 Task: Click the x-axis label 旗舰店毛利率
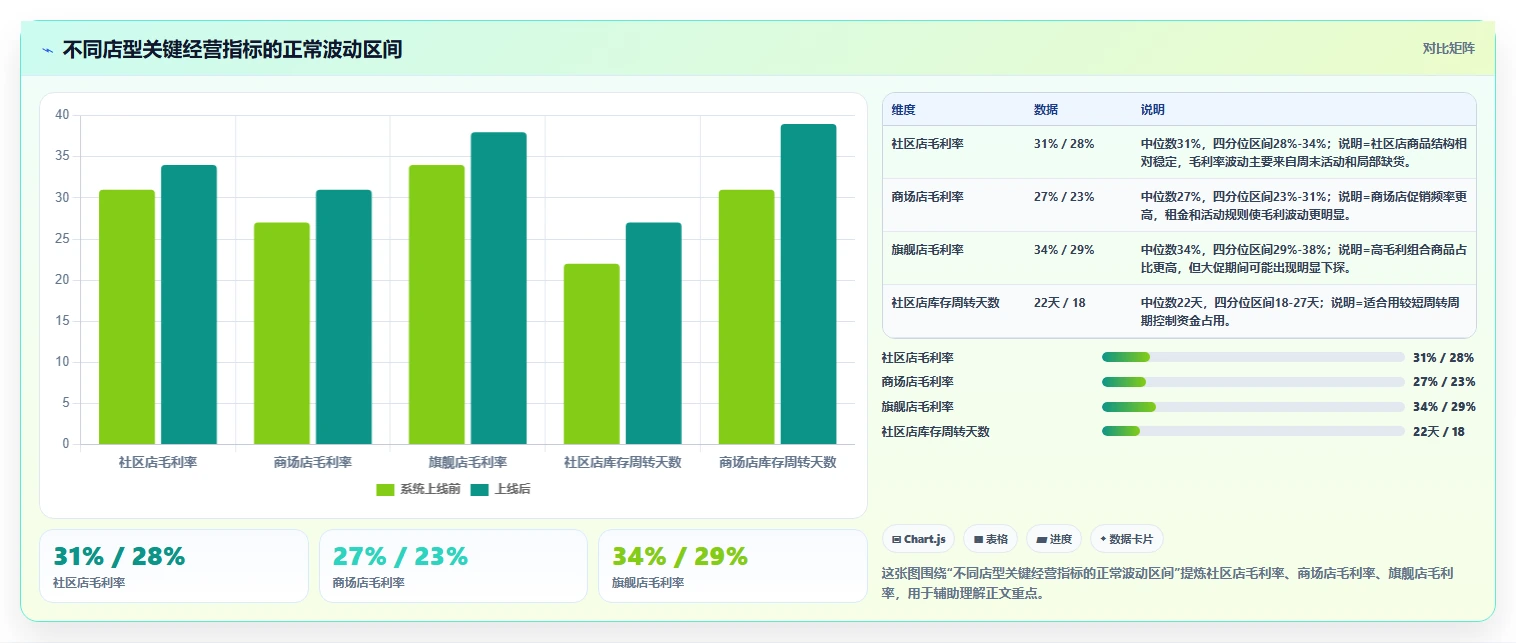coord(468,463)
